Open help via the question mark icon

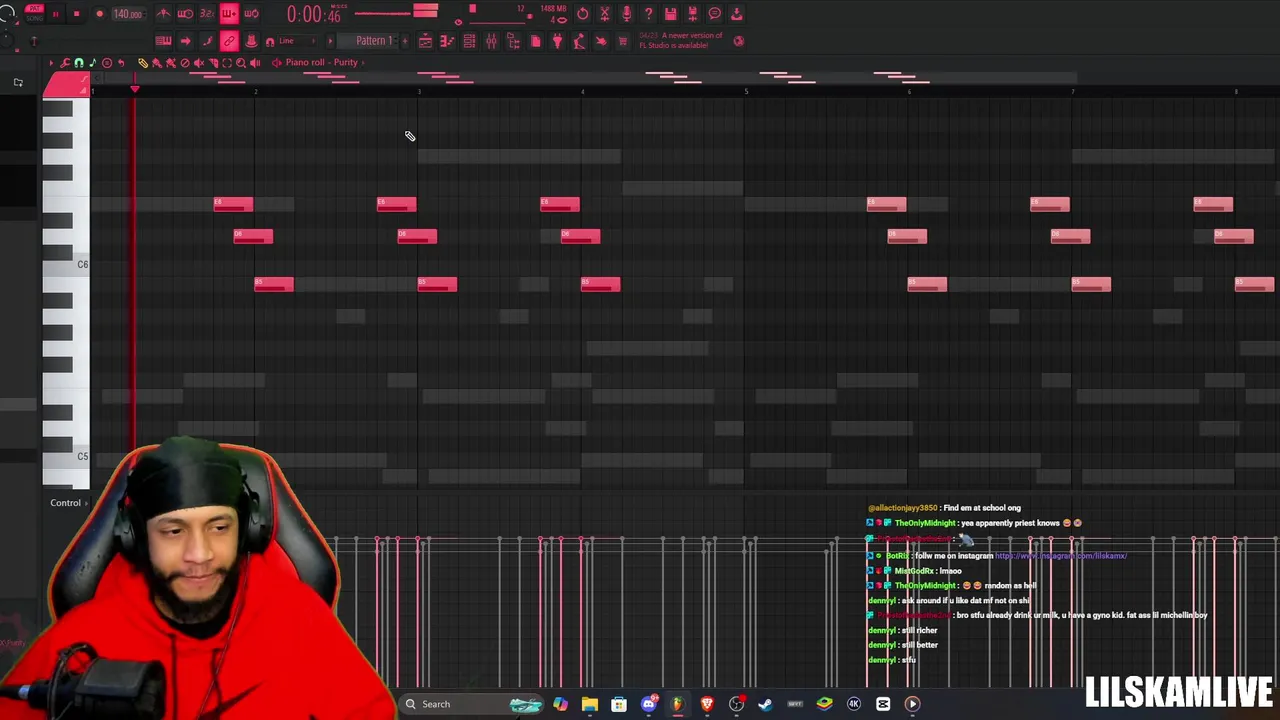click(x=648, y=14)
